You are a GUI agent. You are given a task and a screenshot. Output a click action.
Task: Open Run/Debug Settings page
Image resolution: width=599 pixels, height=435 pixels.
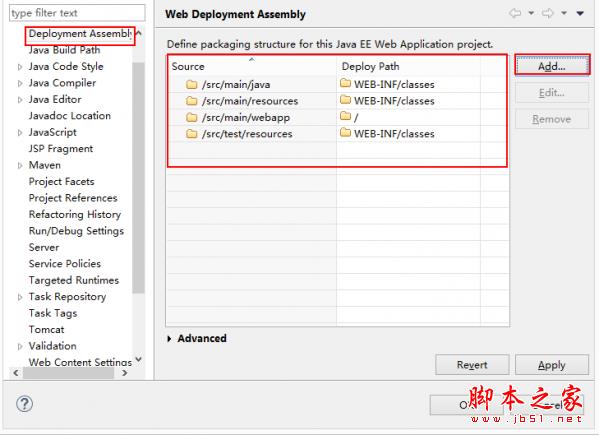coord(76,231)
